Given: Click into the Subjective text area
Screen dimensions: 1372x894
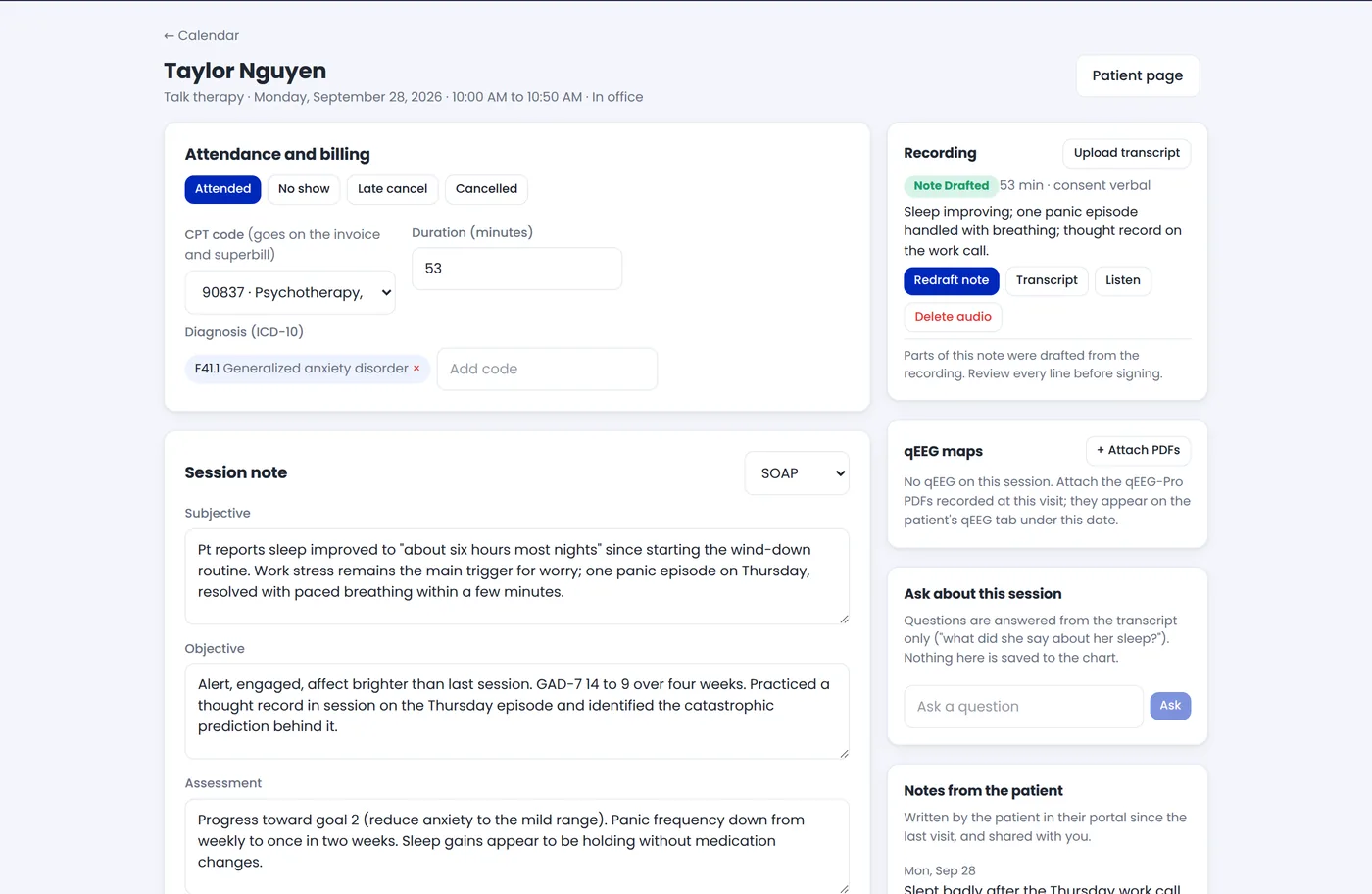Looking at the screenshot, I should [x=516, y=576].
